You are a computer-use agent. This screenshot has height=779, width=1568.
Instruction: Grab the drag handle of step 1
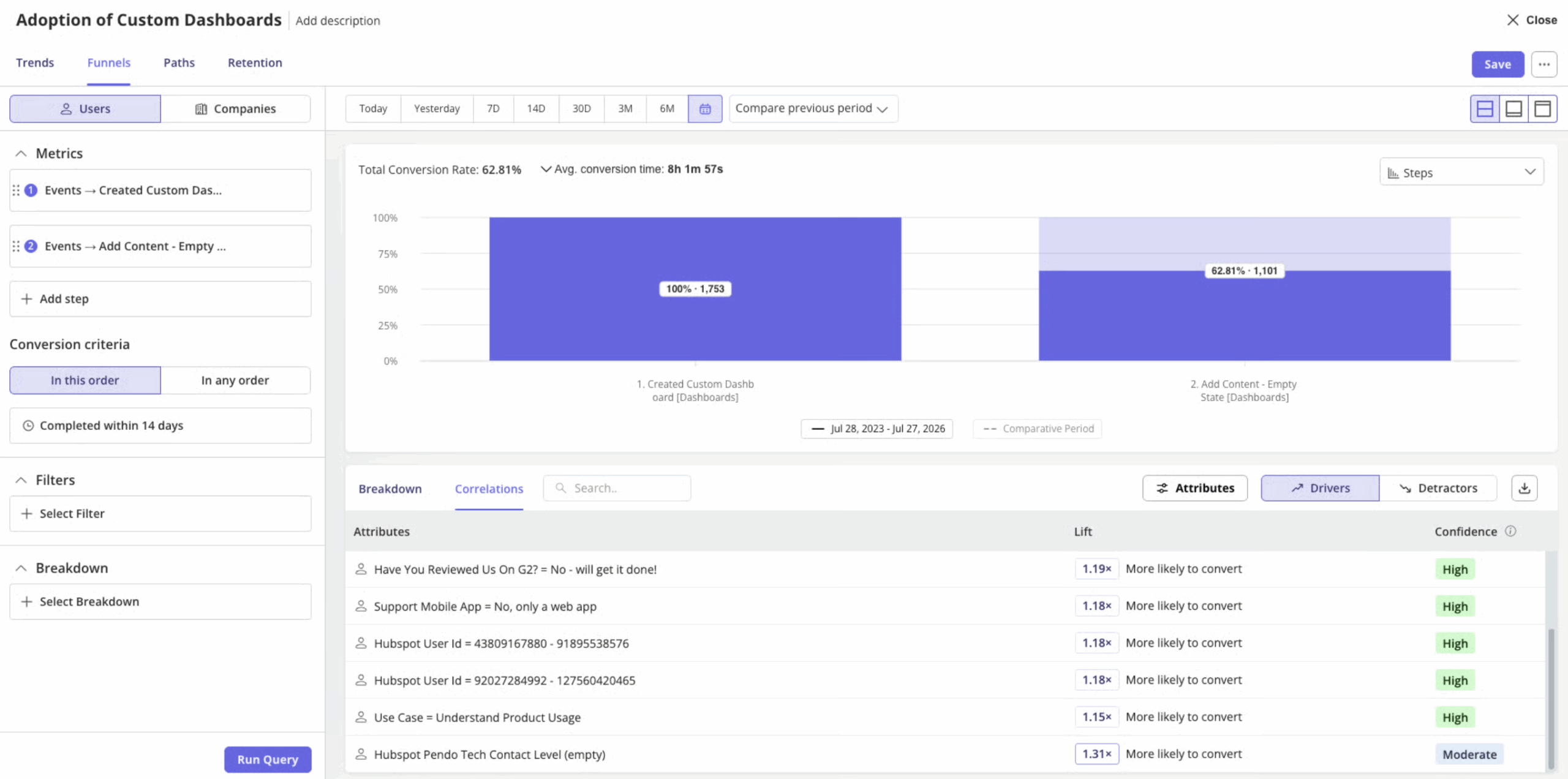[16, 190]
